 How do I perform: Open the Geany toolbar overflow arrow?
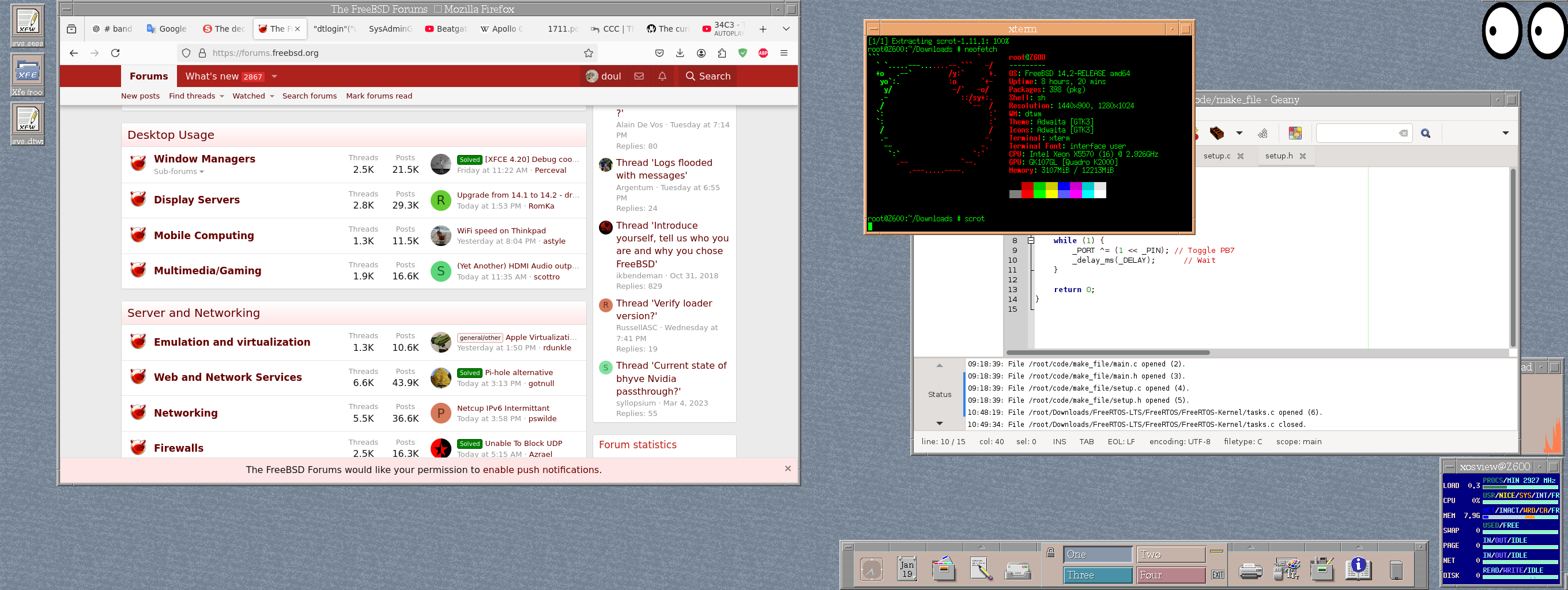(1505, 133)
